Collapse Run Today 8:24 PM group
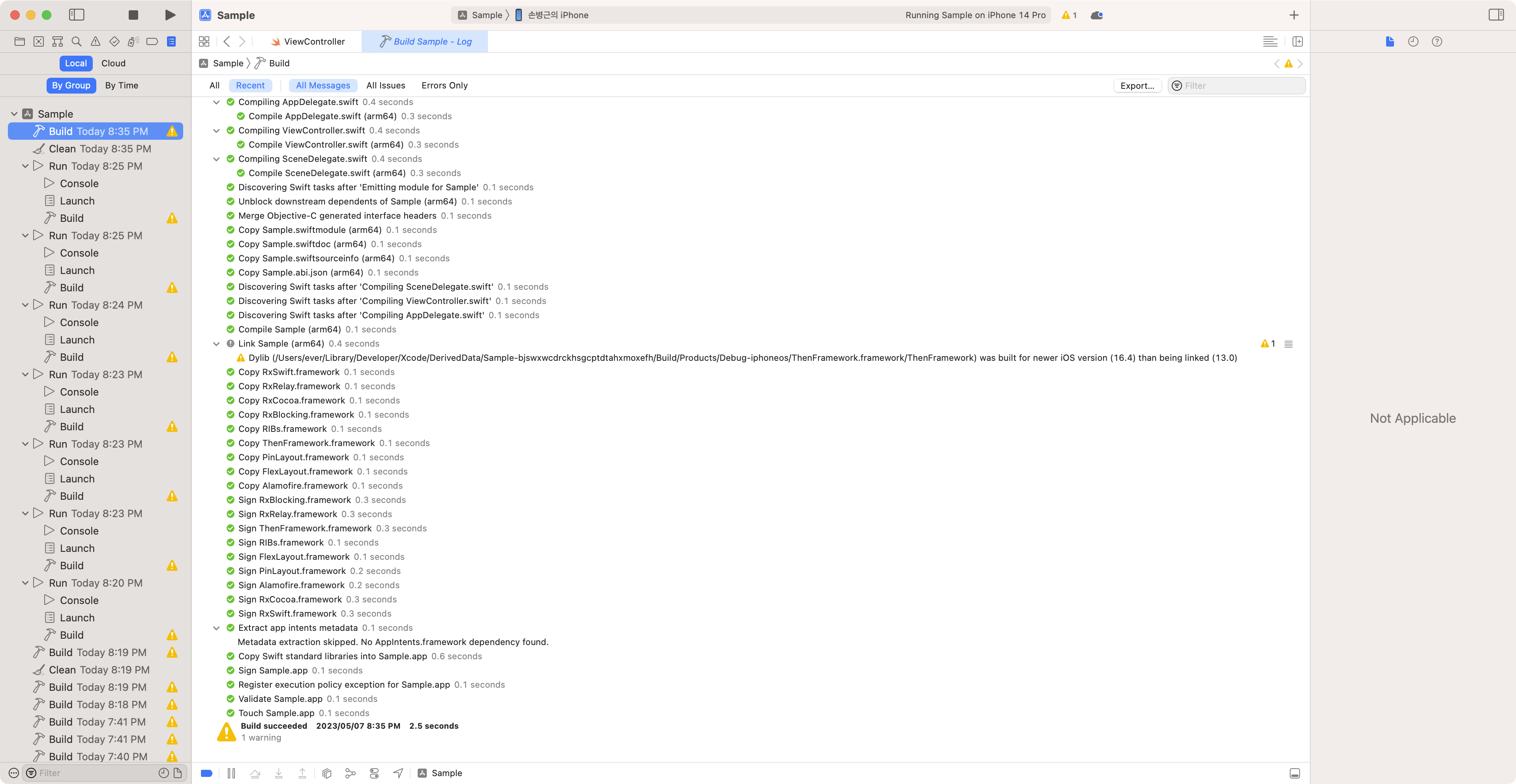The height and width of the screenshot is (784, 1516). 25,305
